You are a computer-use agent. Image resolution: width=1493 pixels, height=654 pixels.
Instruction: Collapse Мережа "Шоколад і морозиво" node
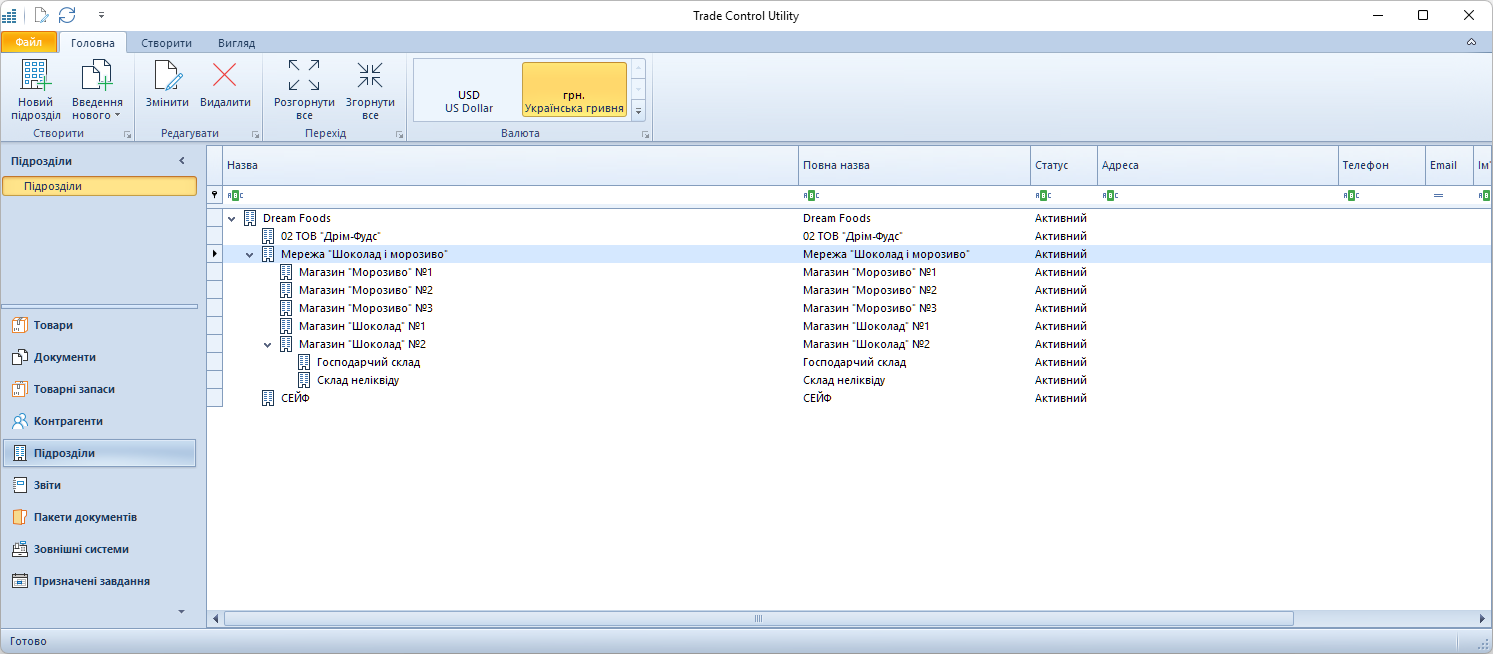250,255
